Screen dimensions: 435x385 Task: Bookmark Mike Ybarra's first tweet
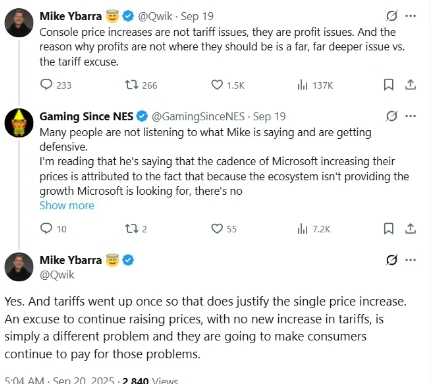click(389, 85)
